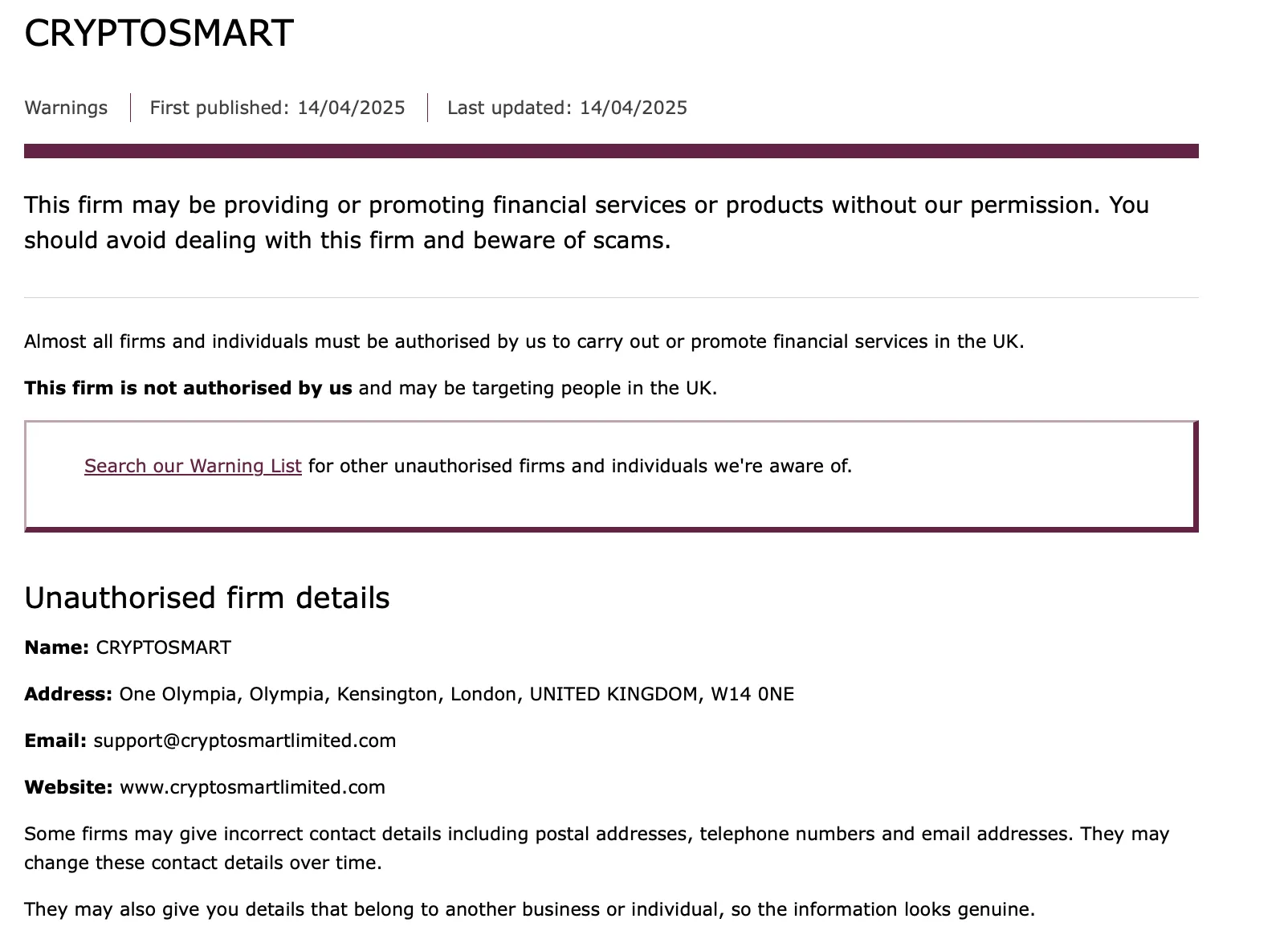
Task: Open the Search our Warning List link
Action: 193,466
